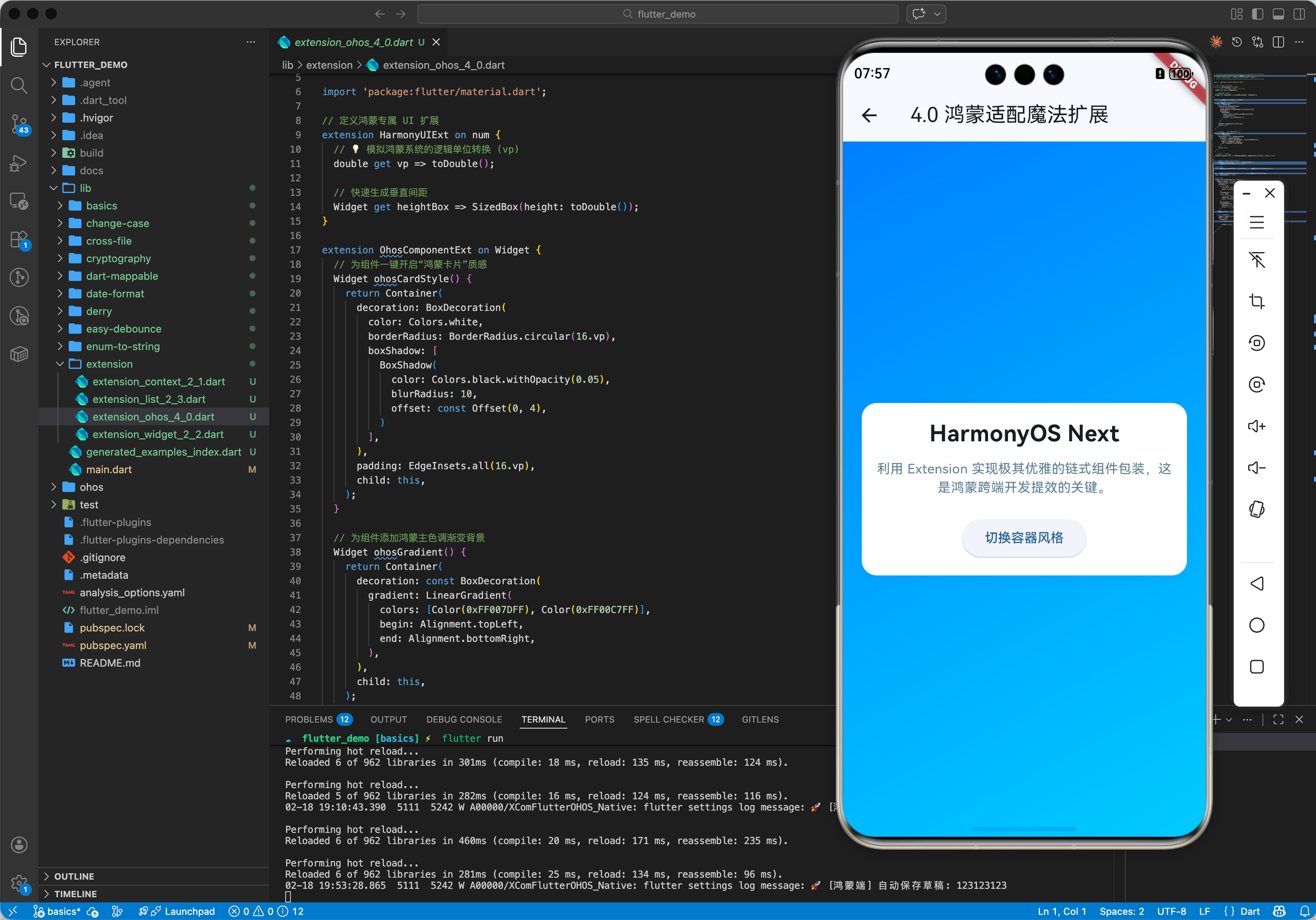This screenshot has width=1316, height=920.
Task: Open the PROBLEMS tab
Action: click(x=309, y=719)
